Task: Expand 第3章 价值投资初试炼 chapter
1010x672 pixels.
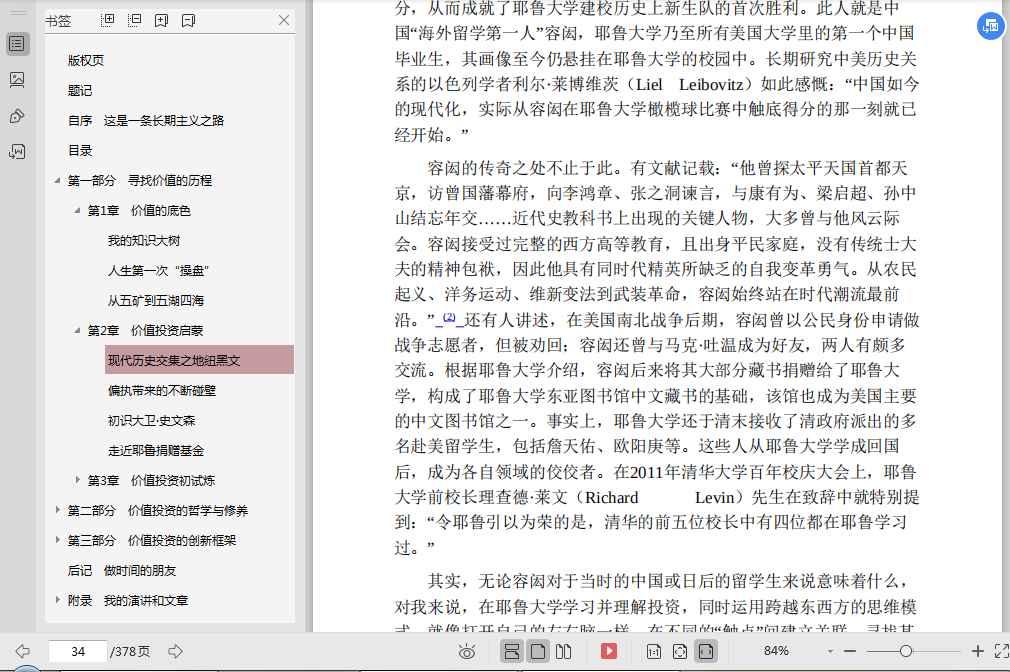Action: (77, 480)
